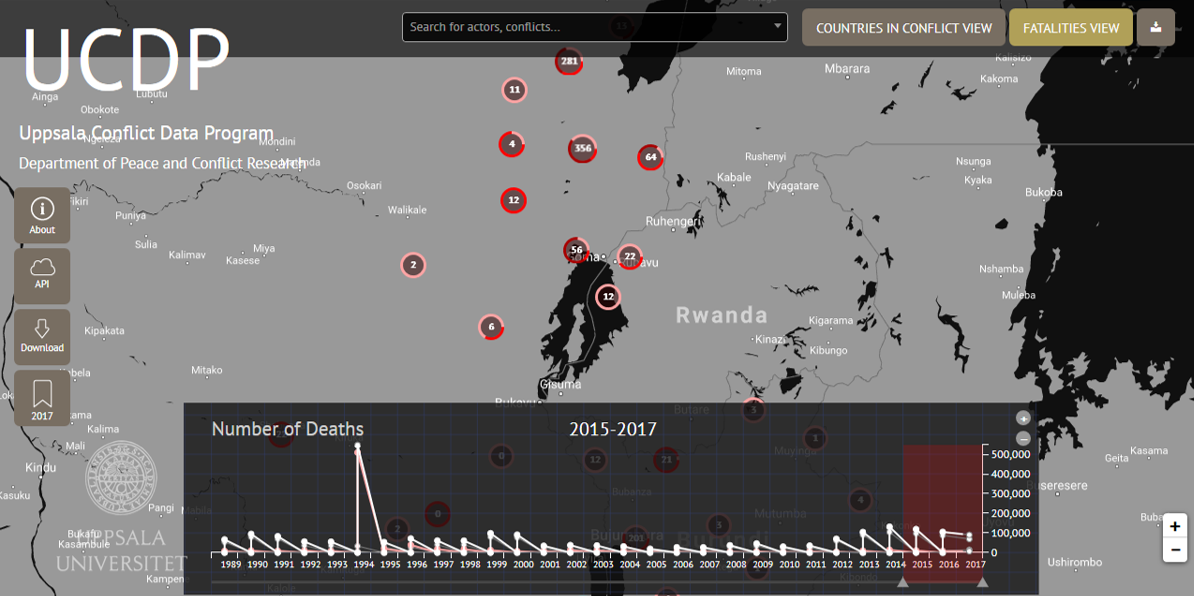Click the top-right download tray icon
Image resolution: width=1194 pixels, height=596 pixels.
(x=1156, y=28)
